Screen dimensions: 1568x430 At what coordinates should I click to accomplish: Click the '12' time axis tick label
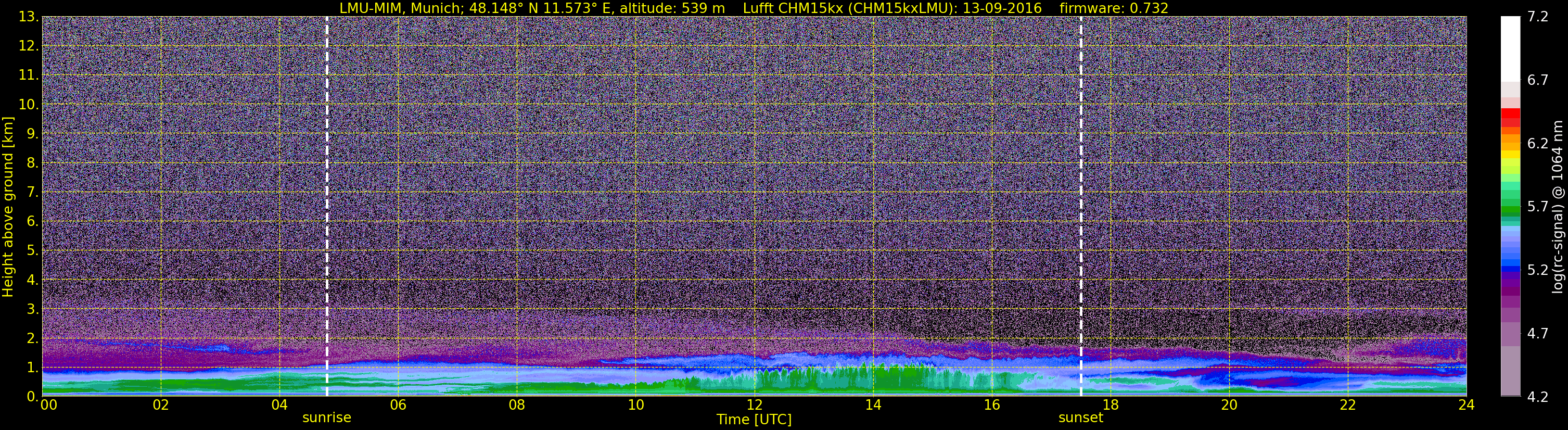pyautogui.click(x=754, y=405)
